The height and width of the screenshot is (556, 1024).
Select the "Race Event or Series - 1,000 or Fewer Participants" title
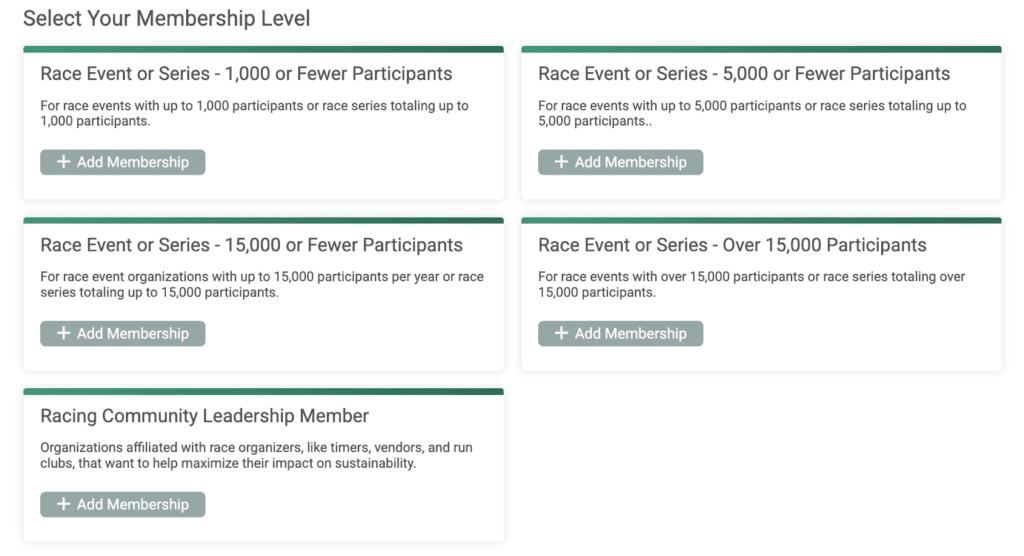pyautogui.click(x=246, y=74)
